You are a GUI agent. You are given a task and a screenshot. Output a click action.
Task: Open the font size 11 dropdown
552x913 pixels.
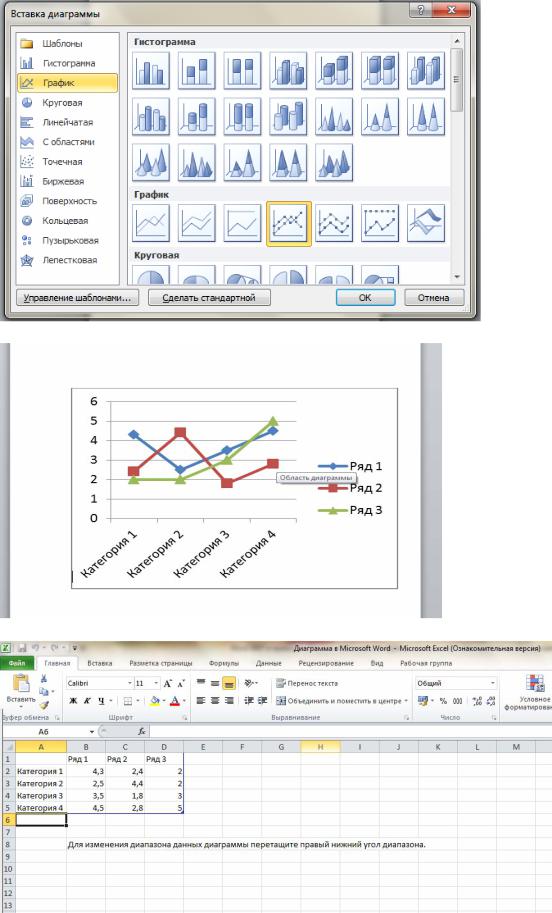tap(156, 683)
